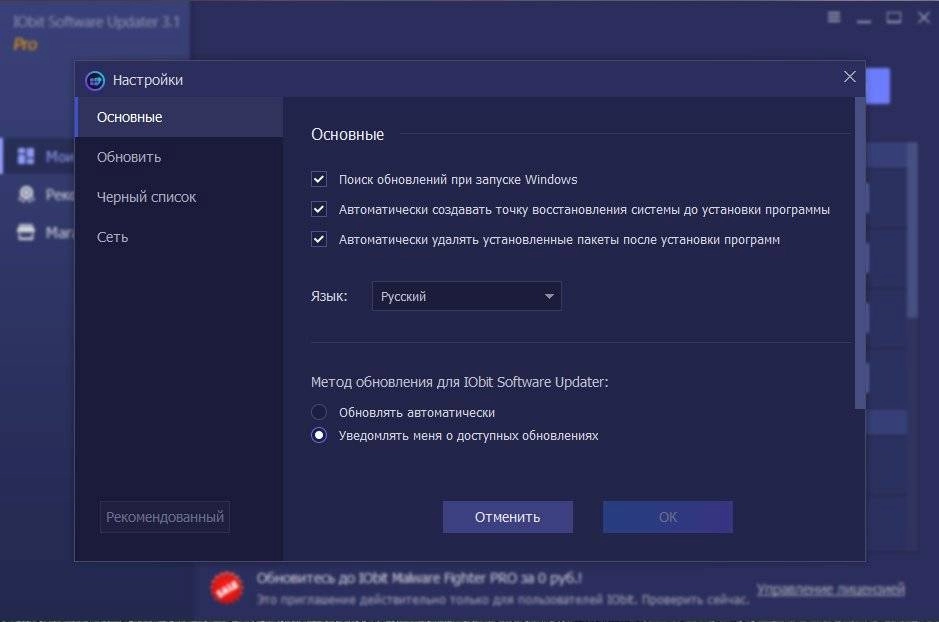Screen dimensions: 939x622
Task: Toggle automatic removal of installed packages checkbox
Action: (319, 239)
